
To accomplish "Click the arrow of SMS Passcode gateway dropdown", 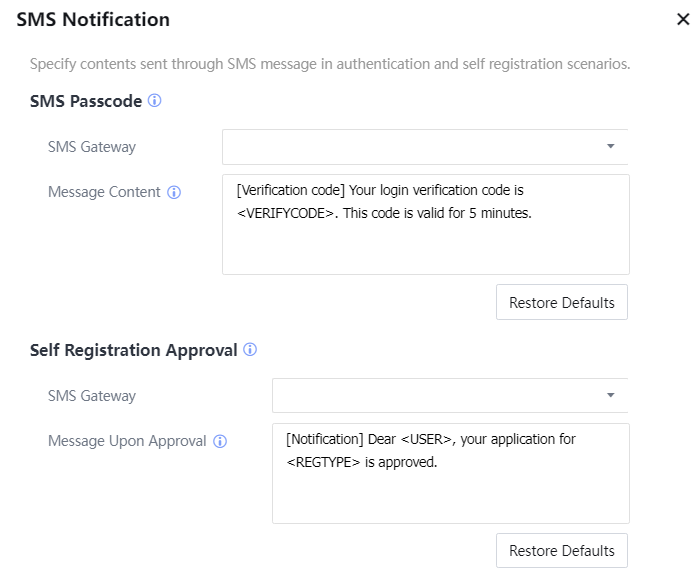I will (611, 147).
